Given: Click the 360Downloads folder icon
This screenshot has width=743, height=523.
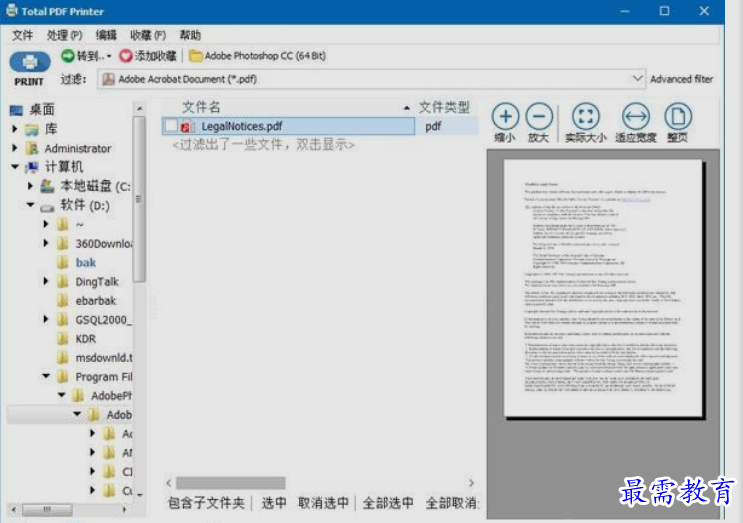Looking at the screenshot, I should pos(63,243).
